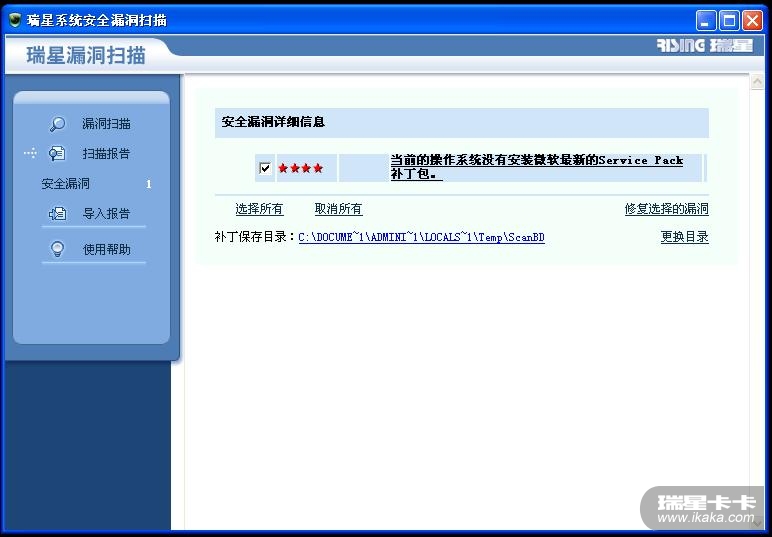This screenshot has width=772, height=537.
Task: Open 漏洞扫描 in the sidebar
Action: (x=106, y=124)
